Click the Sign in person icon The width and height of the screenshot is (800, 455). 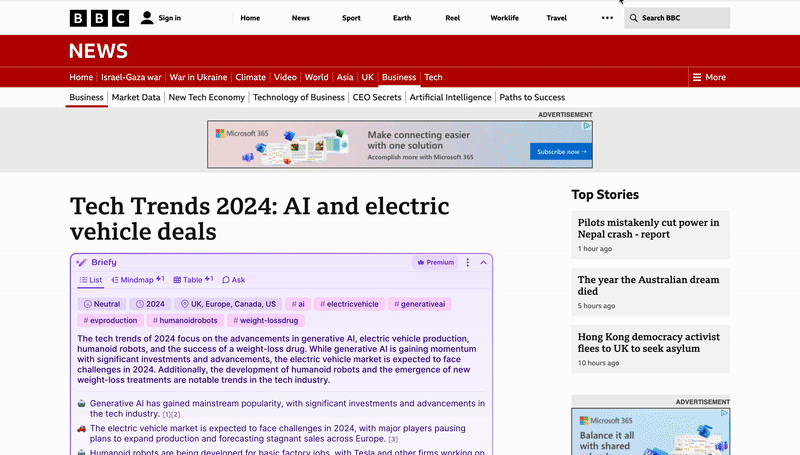point(147,18)
